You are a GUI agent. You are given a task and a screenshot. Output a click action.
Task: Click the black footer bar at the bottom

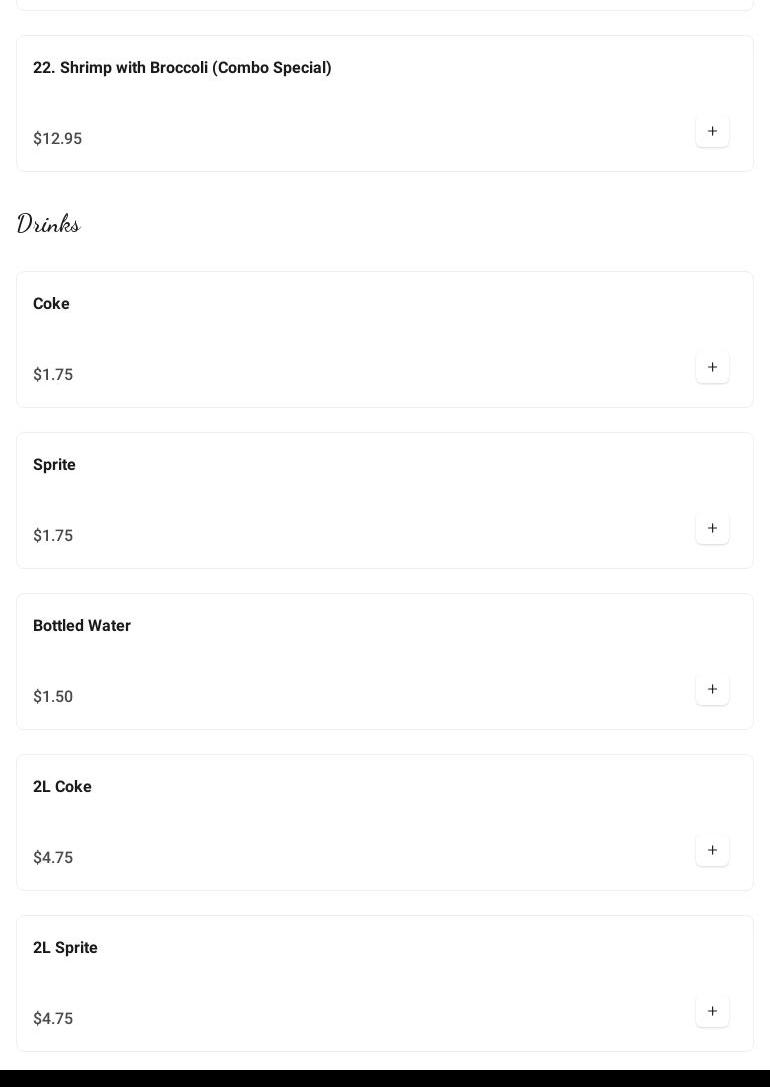pyautogui.click(x=385, y=1078)
